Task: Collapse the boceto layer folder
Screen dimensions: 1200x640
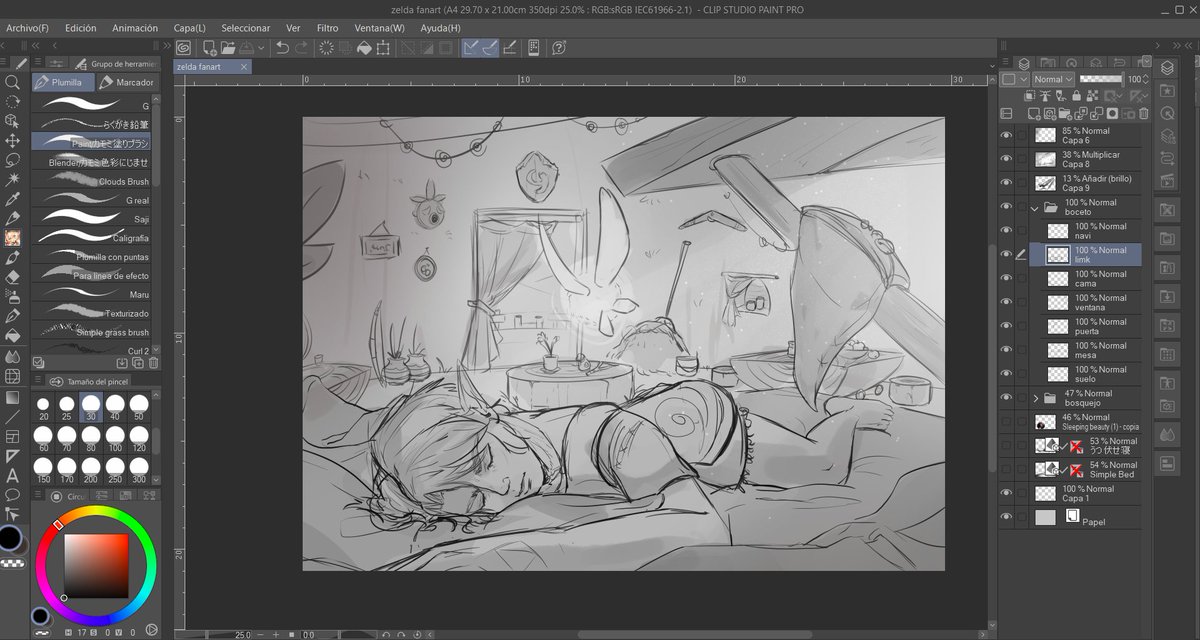Action: [x=1035, y=208]
